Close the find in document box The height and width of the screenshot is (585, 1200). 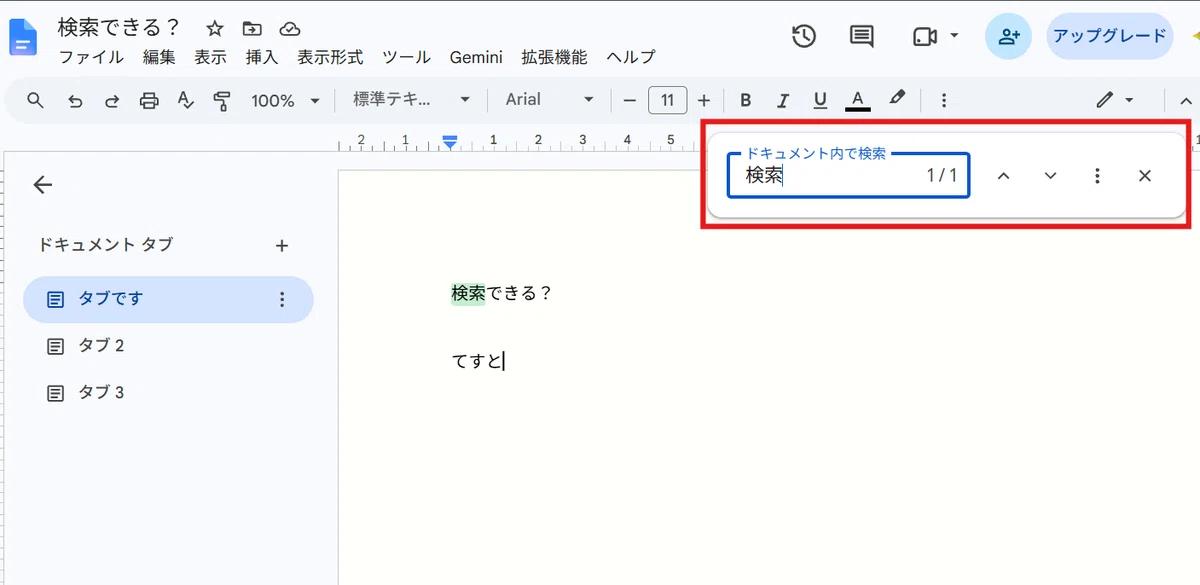1145,176
